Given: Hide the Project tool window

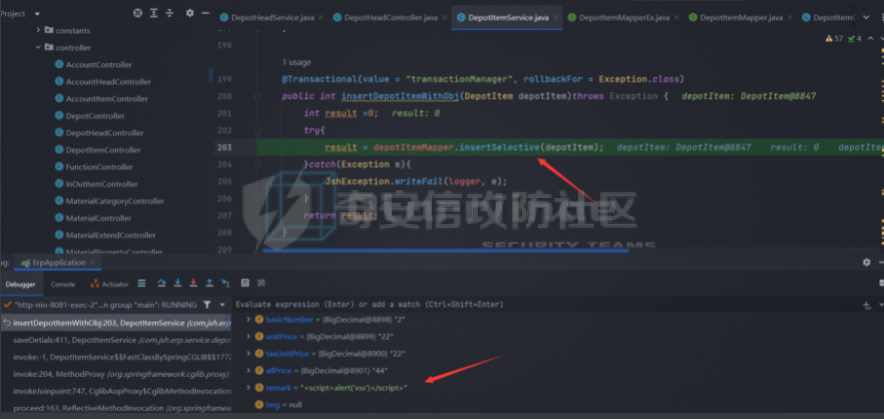Looking at the screenshot, I should coord(206,13).
